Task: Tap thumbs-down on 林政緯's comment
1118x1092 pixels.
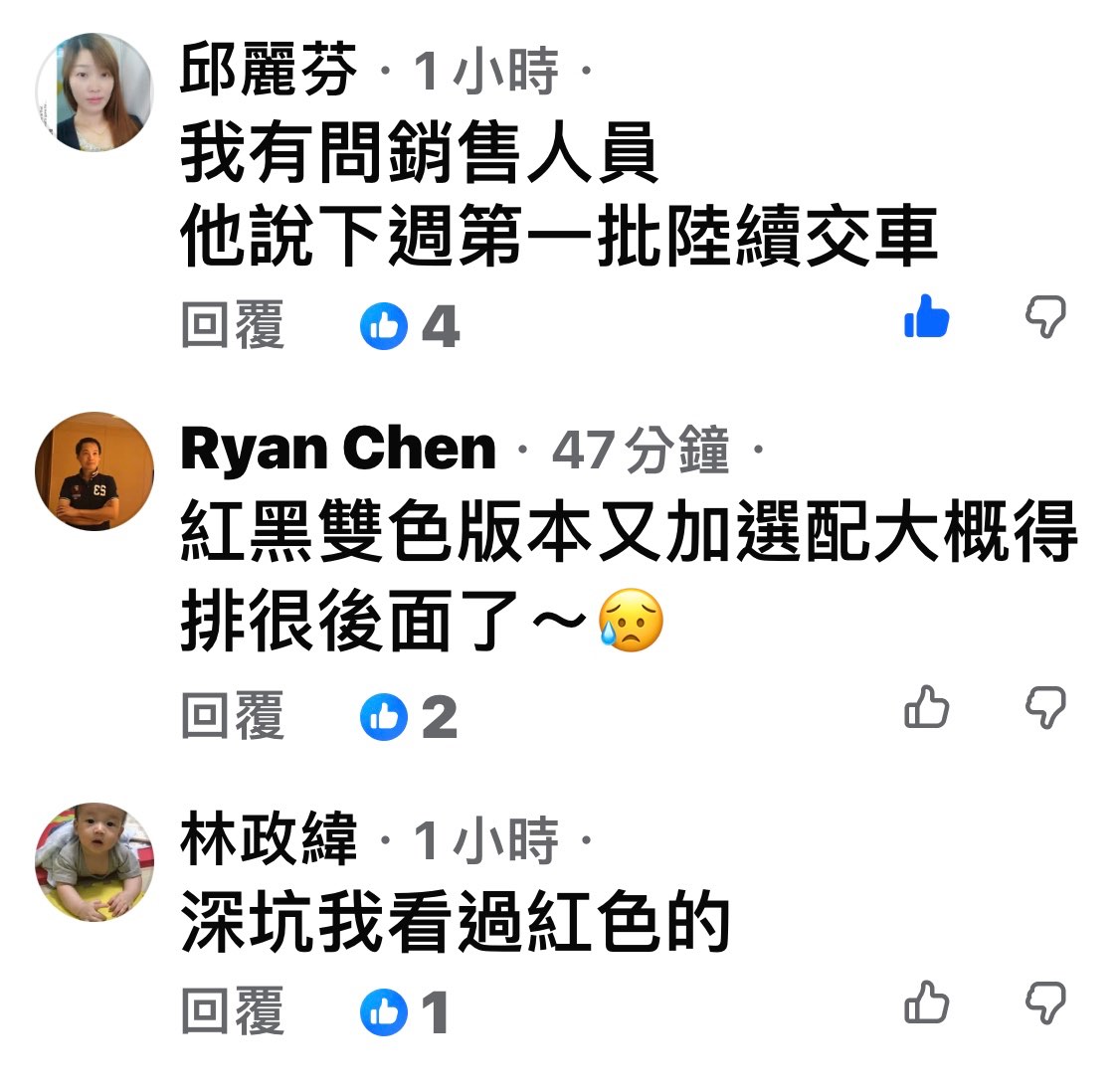Action: pos(1045,1002)
